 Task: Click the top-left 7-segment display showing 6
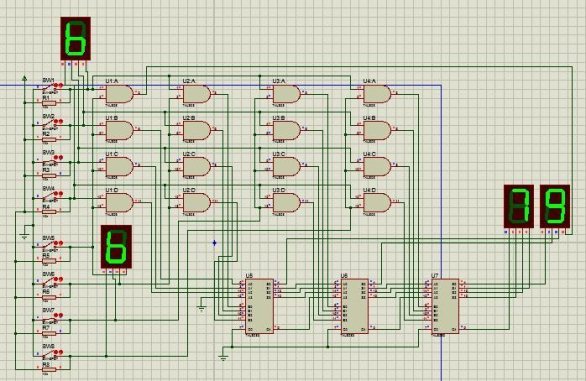[x=76, y=38]
